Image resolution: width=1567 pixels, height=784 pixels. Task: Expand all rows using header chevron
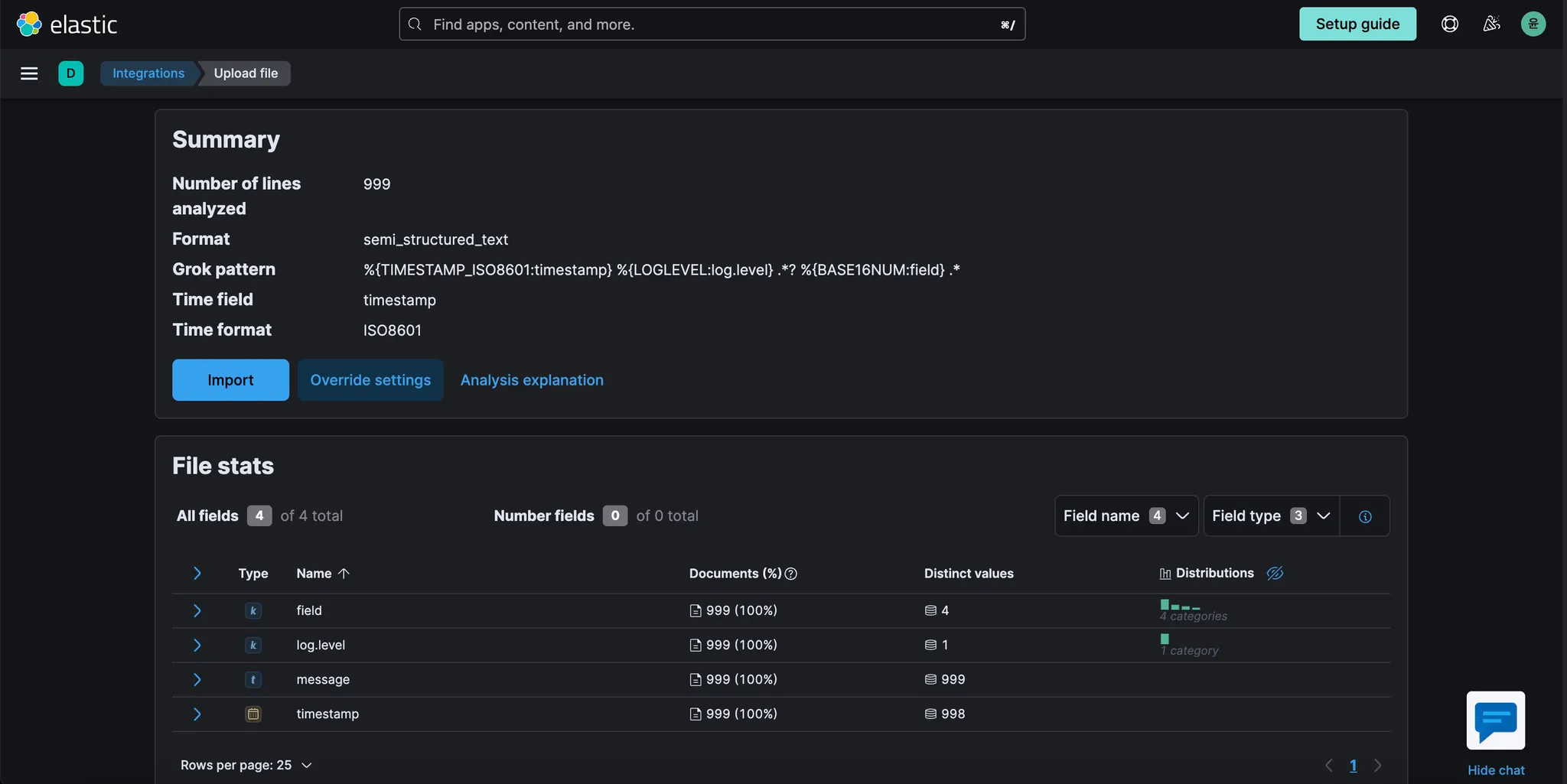pyautogui.click(x=197, y=574)
